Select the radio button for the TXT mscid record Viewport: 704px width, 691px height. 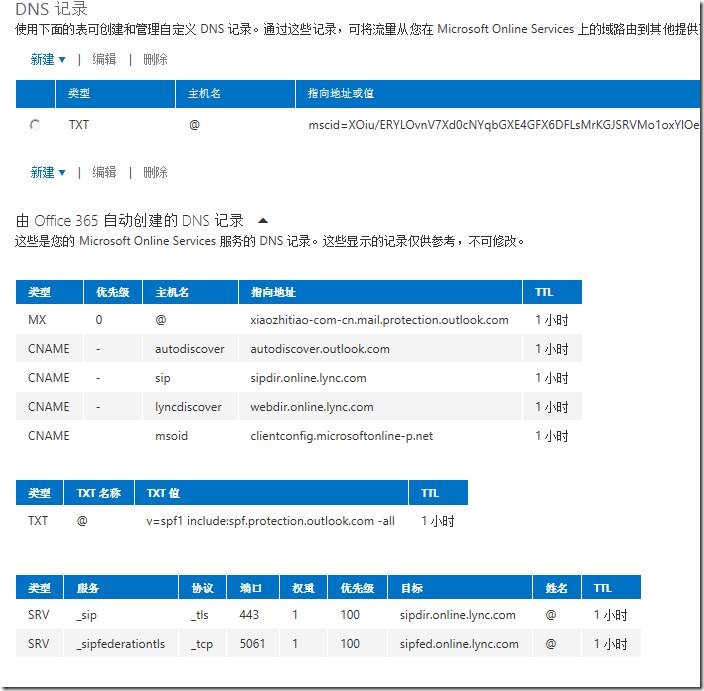click(x=35, y=125)
